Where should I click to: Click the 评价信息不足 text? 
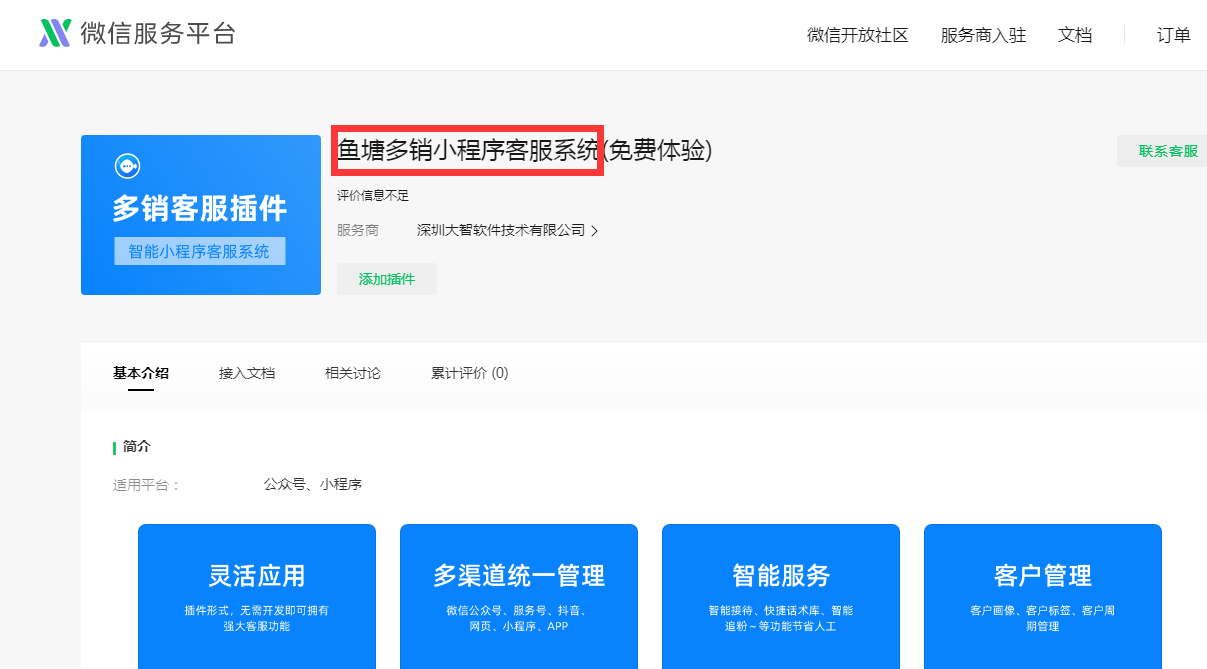coord(373,196)
